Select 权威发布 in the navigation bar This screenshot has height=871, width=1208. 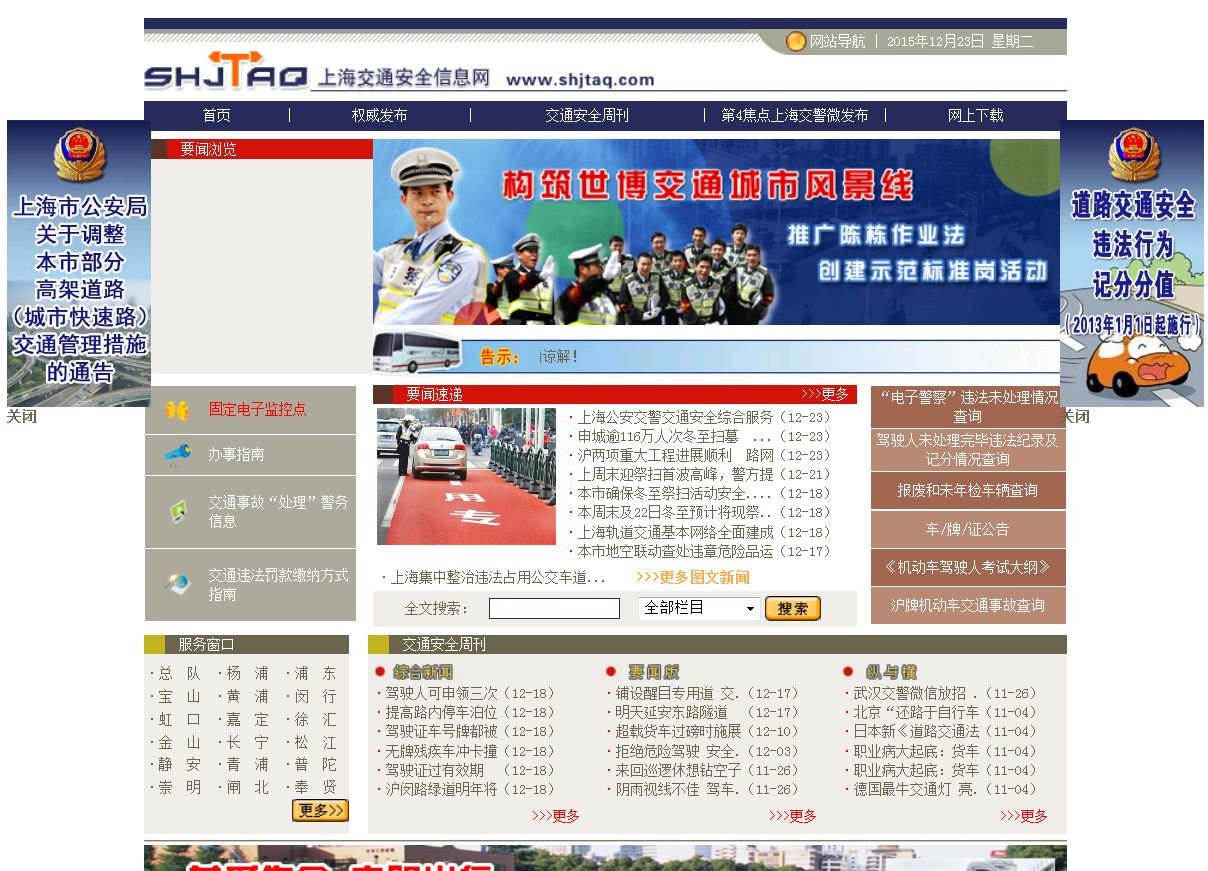377,115
